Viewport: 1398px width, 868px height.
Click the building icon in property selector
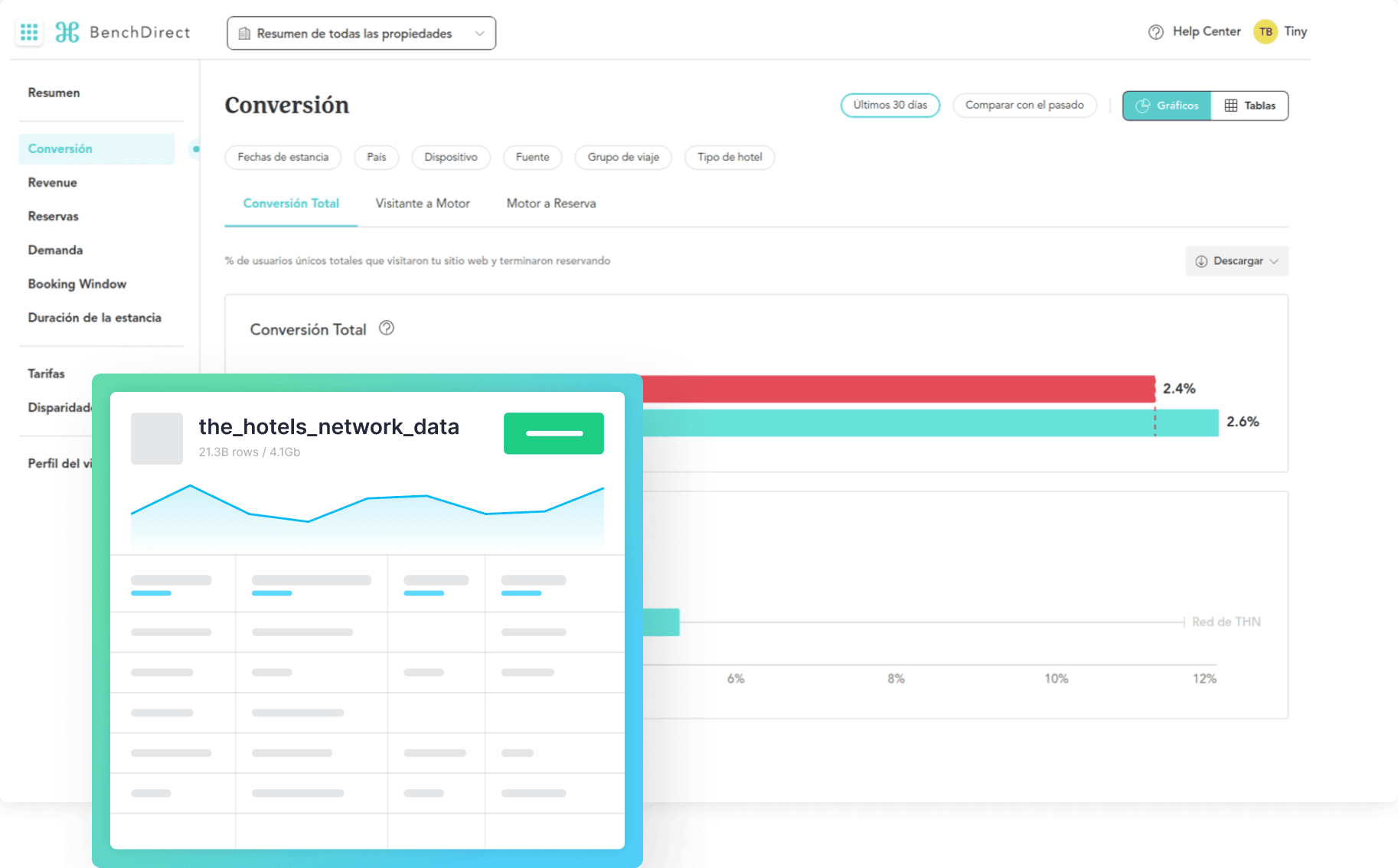pyautogui.click(x=244, y=34)
